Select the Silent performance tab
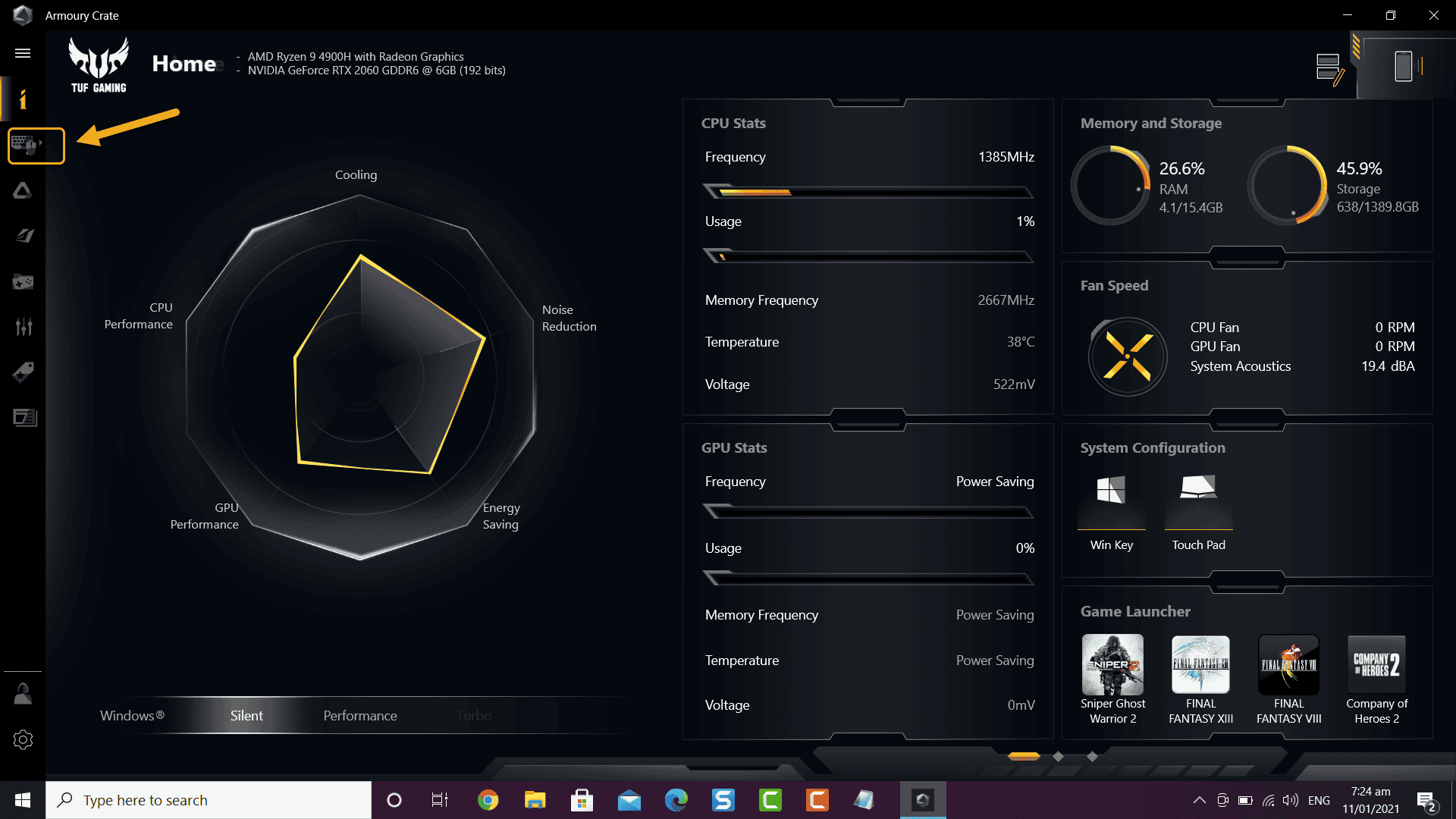The image size is (1456, 819). 246,715
